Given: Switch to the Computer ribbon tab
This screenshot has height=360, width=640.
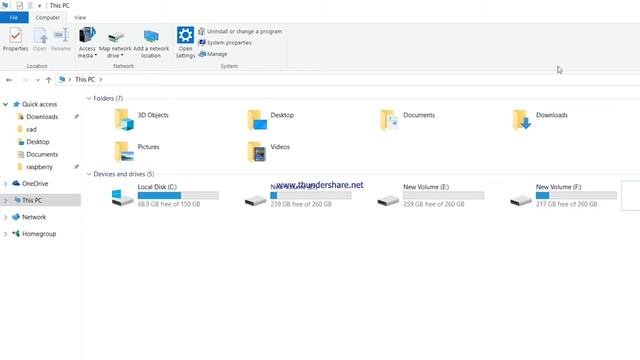Looking at the screenshot, I should [x=47, y=18].
